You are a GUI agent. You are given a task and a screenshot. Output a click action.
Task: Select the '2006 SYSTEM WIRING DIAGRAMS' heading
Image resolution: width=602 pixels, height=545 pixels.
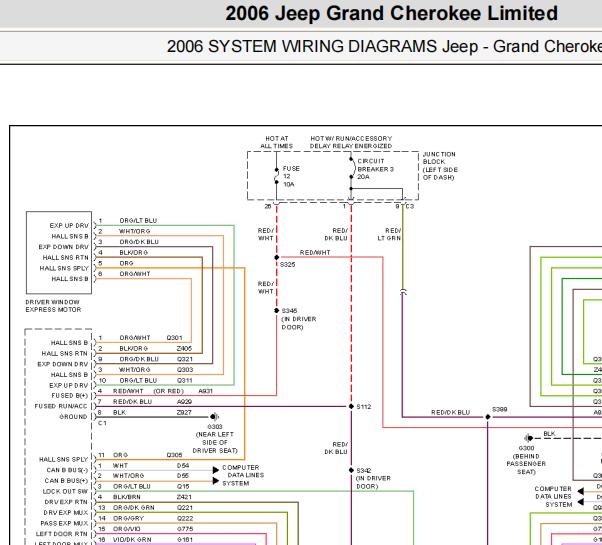[303, 47]
